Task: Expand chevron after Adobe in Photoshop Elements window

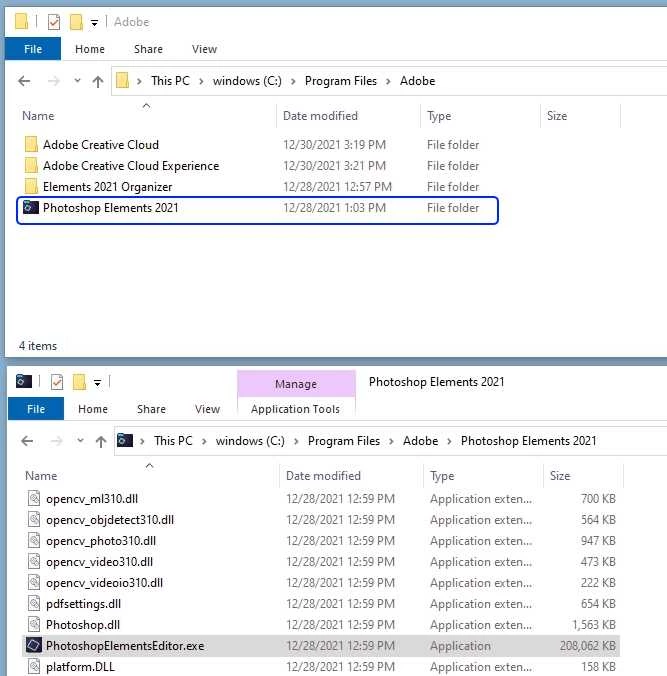Action: 449,441
